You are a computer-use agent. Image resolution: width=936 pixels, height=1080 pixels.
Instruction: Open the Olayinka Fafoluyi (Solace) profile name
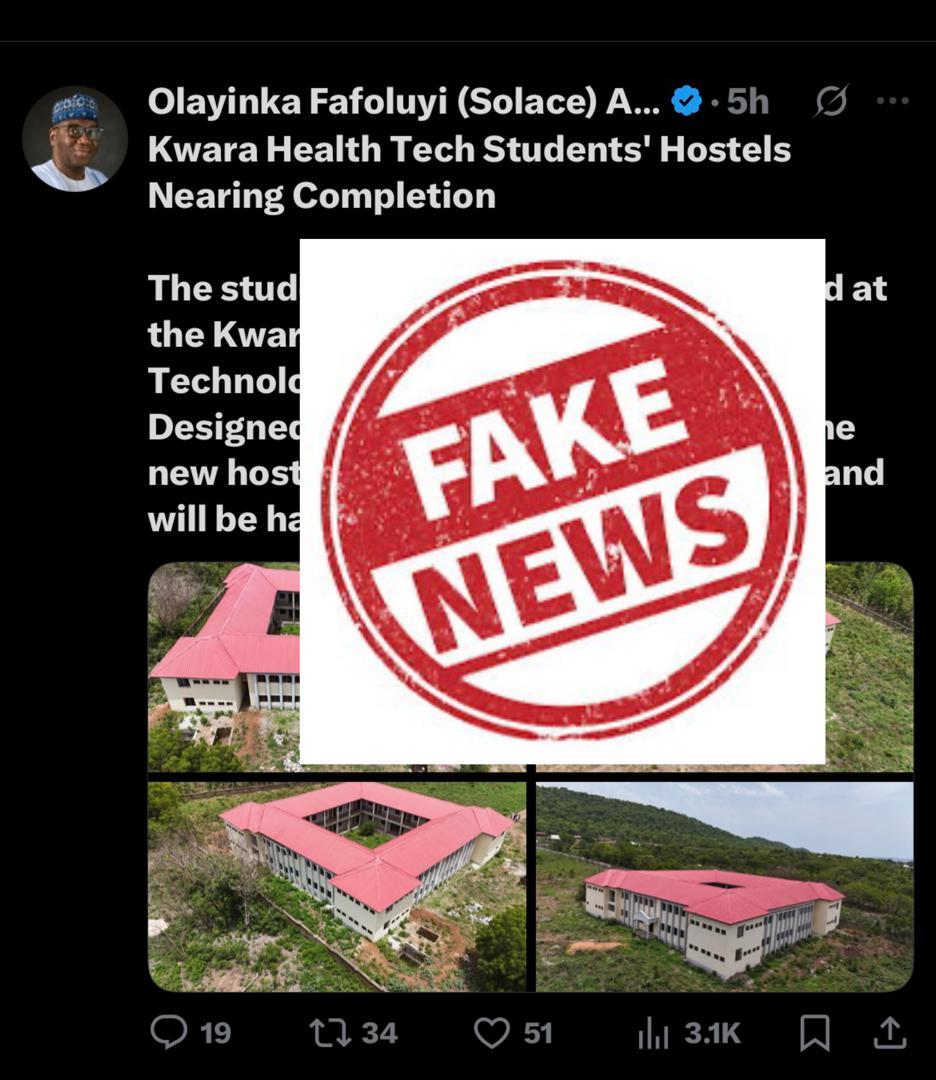tap(404, 101)
